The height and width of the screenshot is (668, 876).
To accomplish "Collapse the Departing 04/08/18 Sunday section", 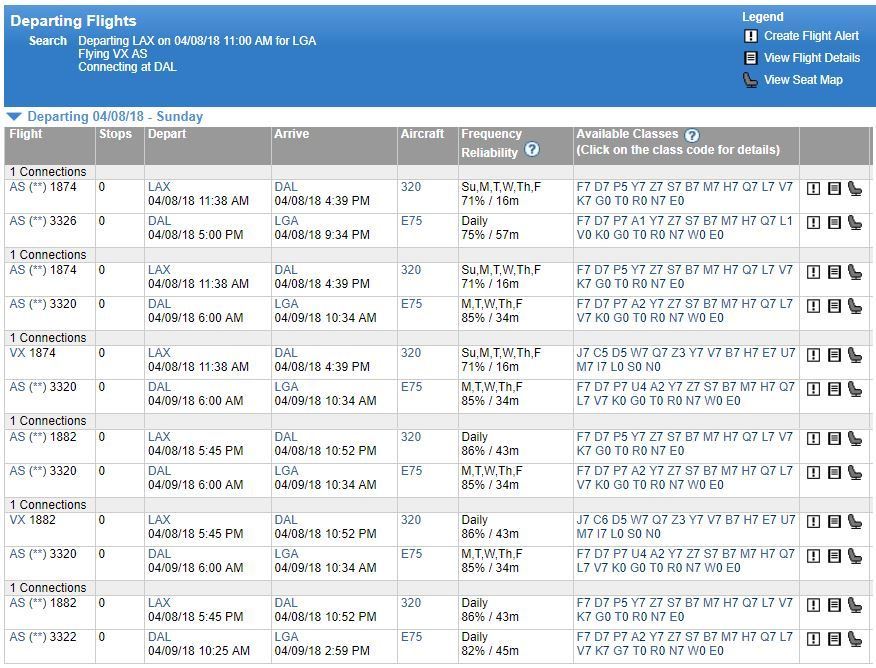I will [x=14, y=117].
